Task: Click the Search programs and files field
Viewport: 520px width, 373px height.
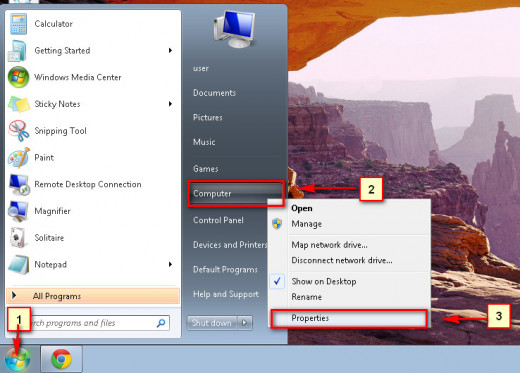Action: pyautogui.click(x=100, y=323)
